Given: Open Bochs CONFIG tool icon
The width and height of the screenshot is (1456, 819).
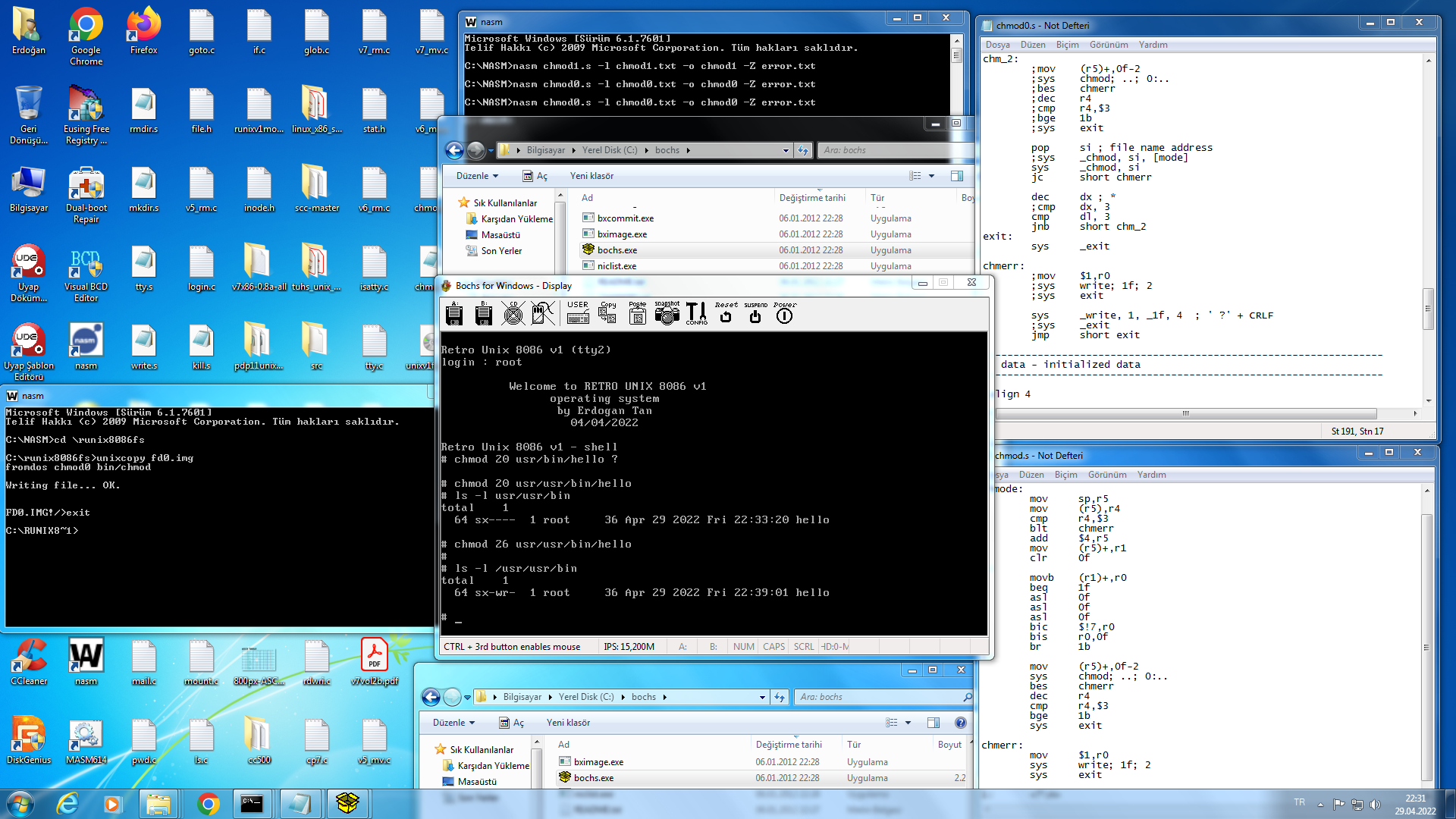Looking at the screenshot, I should (696, 313).
